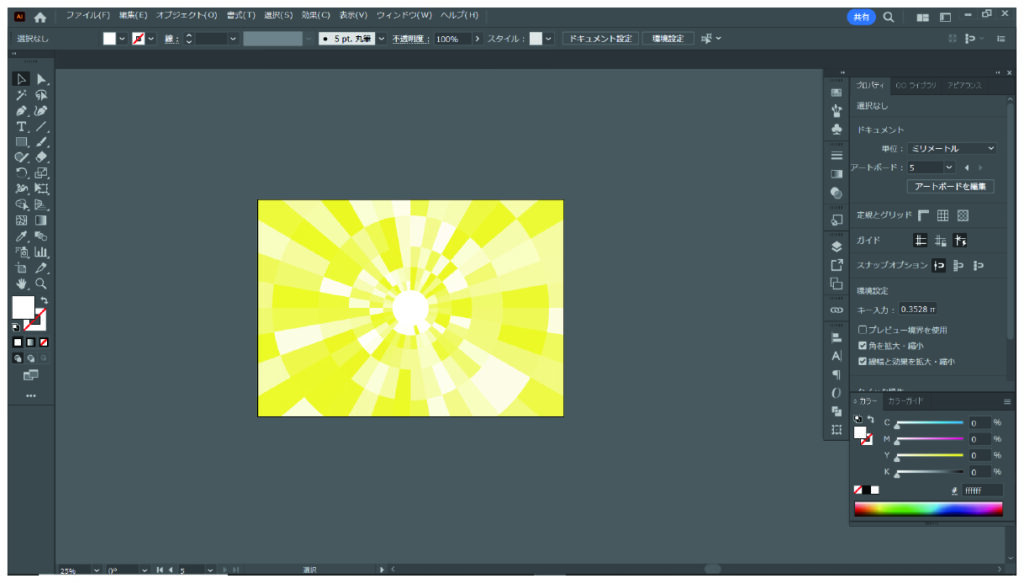Toggle preview bounds checkbox
Screen dimensions: 1024x583
[862, 330]
